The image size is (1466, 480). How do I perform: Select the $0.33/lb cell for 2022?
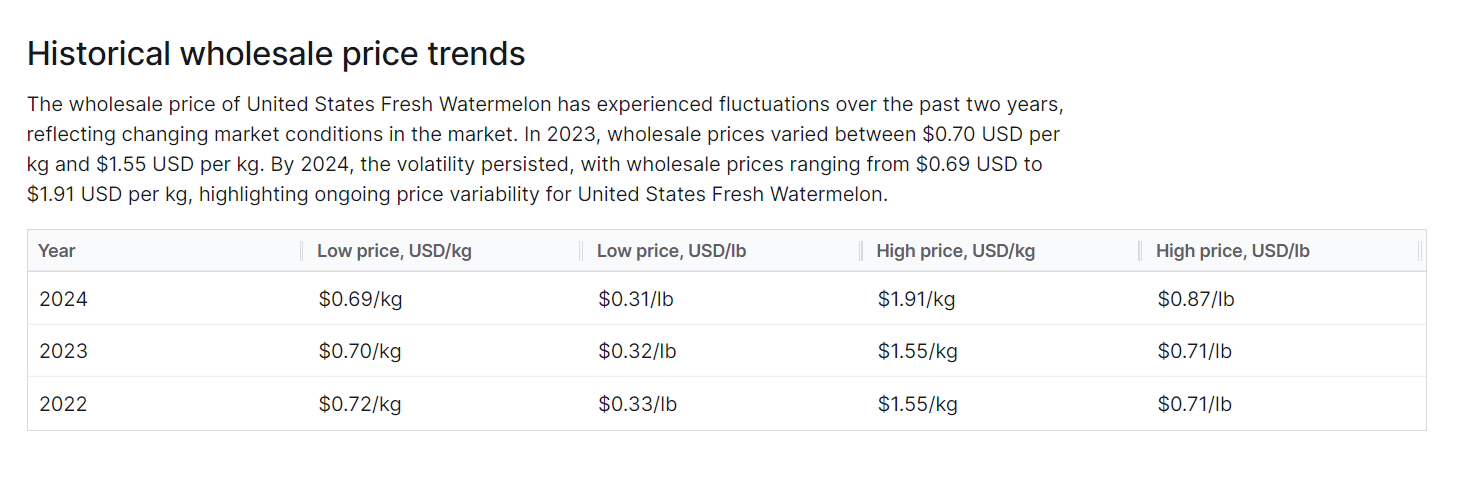(638, 404)
